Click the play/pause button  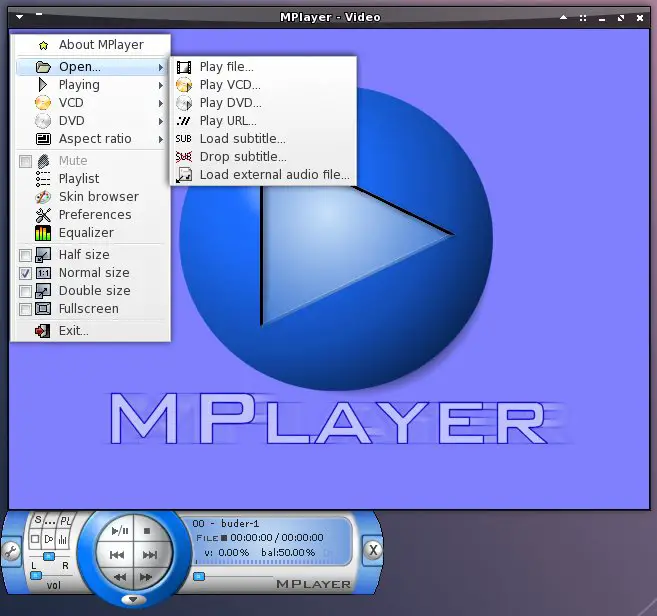[x=120, y=531]
